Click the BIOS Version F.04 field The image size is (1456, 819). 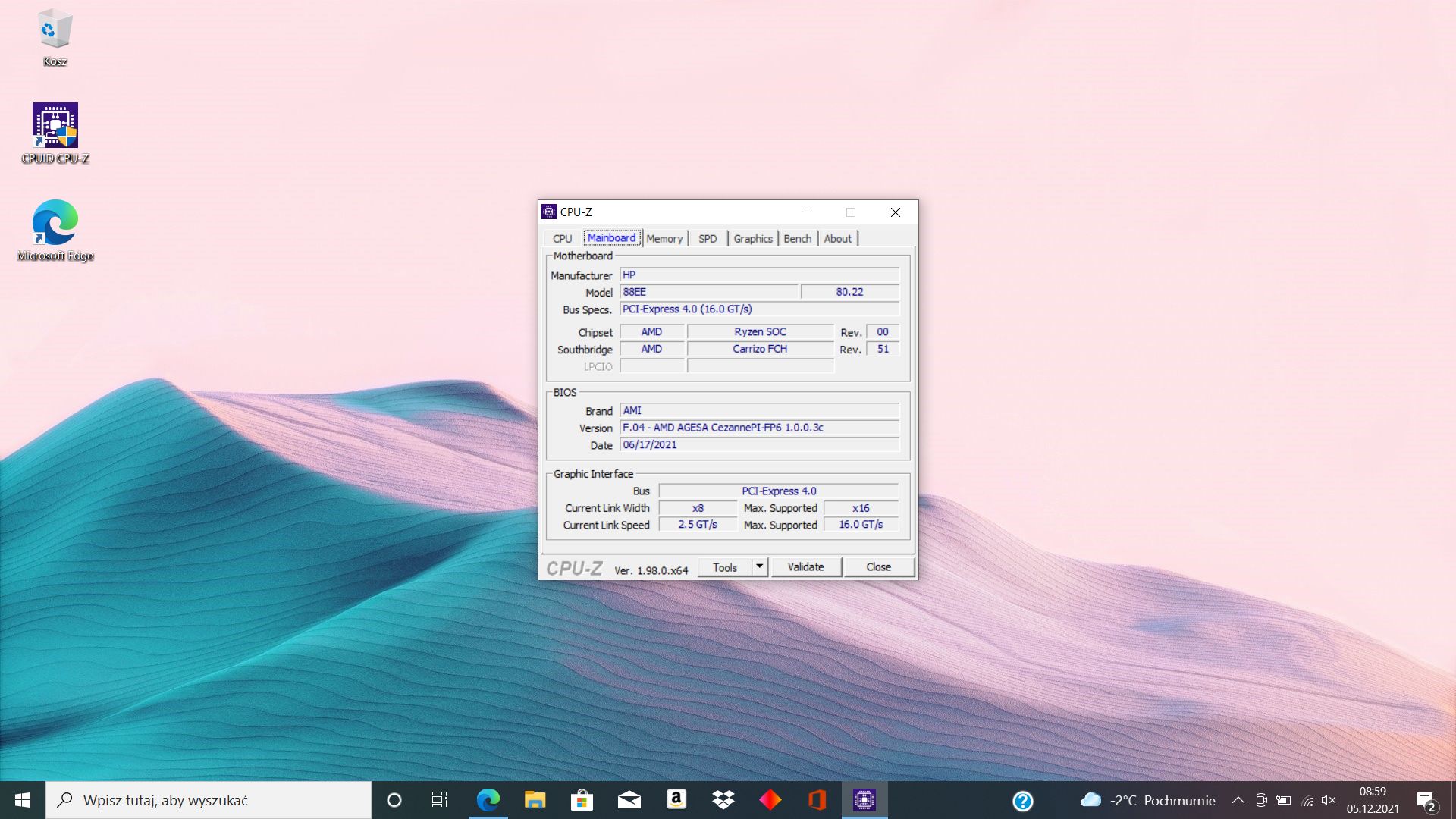760,428
